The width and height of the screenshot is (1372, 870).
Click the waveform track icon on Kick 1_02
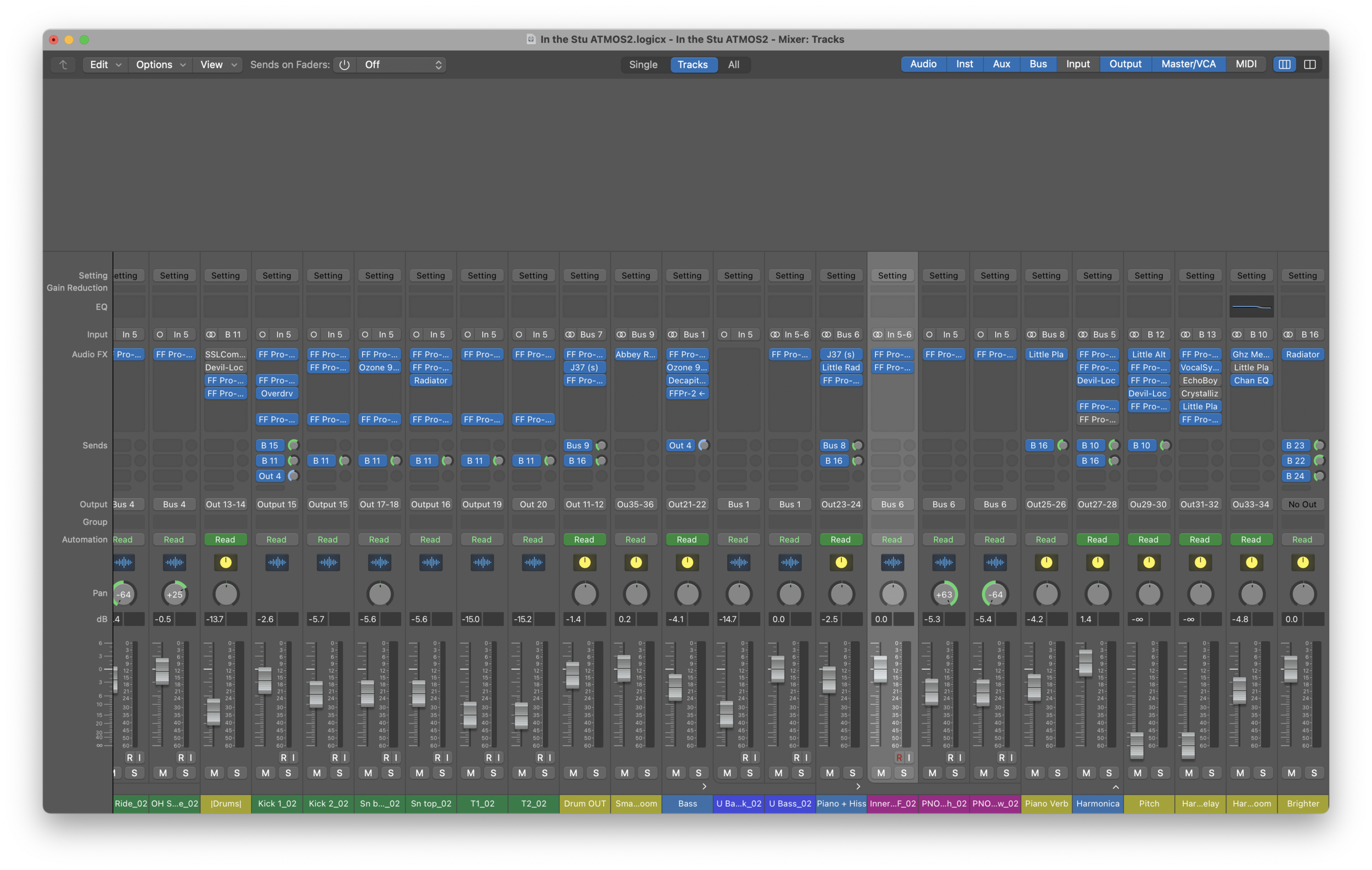(277, 563)
